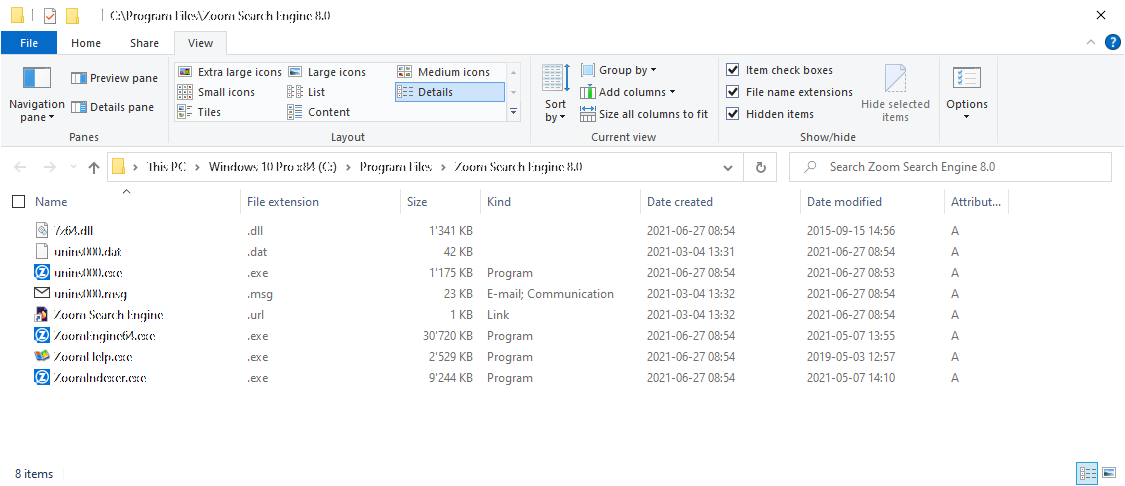Select the unins000.dat file icon
Viewport: 1125px width, 486px height.
click(x=42, y=252)
